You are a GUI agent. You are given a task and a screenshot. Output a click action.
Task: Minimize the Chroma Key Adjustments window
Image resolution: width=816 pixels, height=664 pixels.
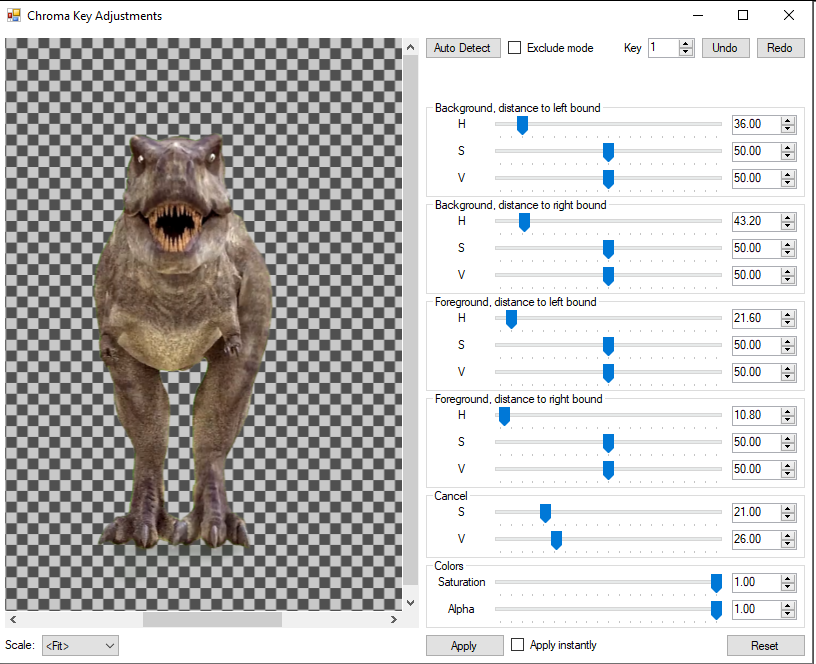coord(698,15)
